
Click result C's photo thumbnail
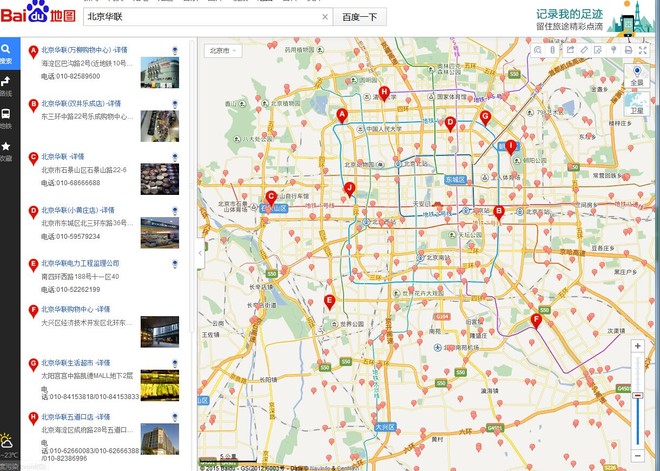point(160,179)
